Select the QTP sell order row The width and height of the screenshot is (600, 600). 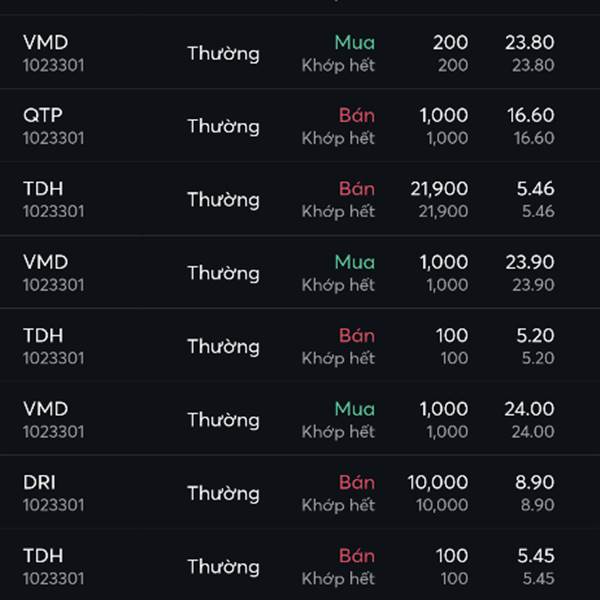click(x=300, y=126)
